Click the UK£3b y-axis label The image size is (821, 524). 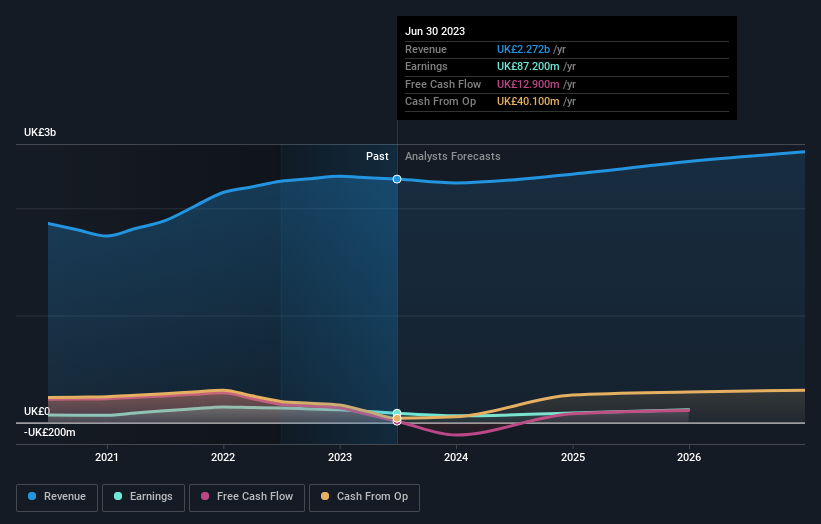pos(40,132)
